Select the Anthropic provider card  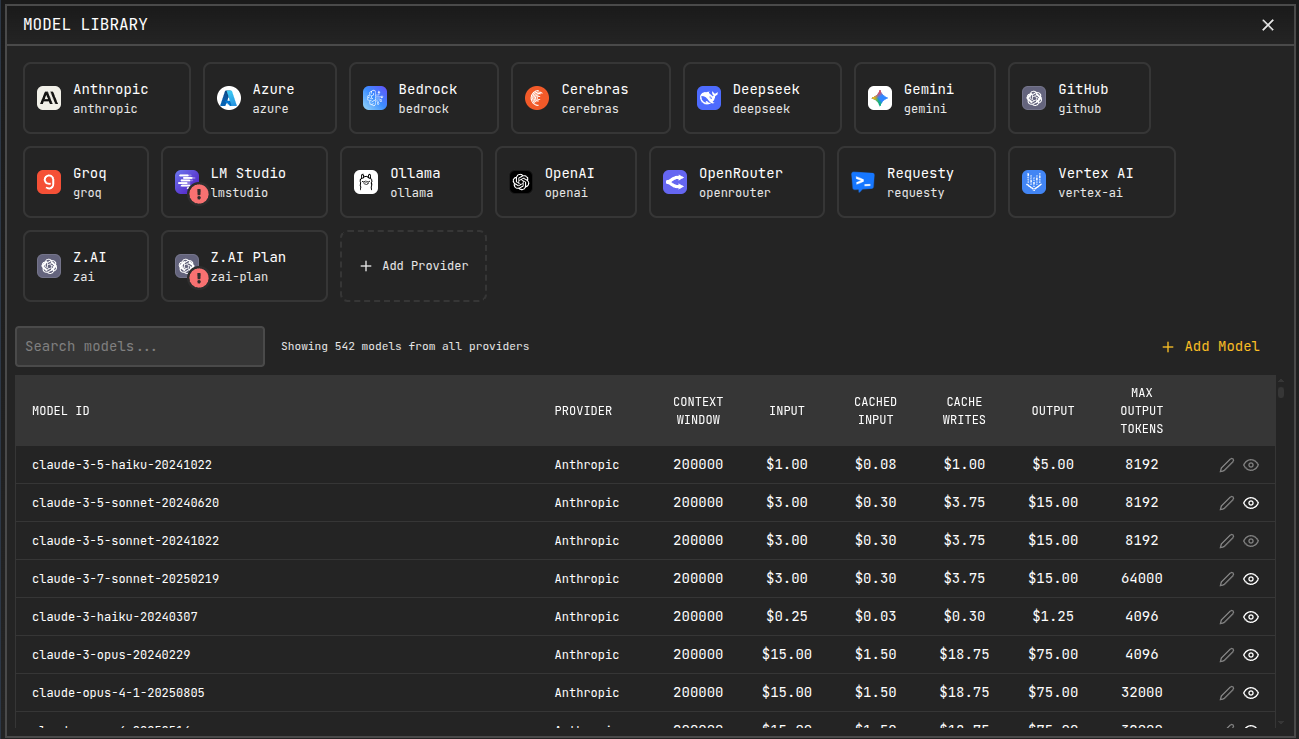[x=106, y=98]
